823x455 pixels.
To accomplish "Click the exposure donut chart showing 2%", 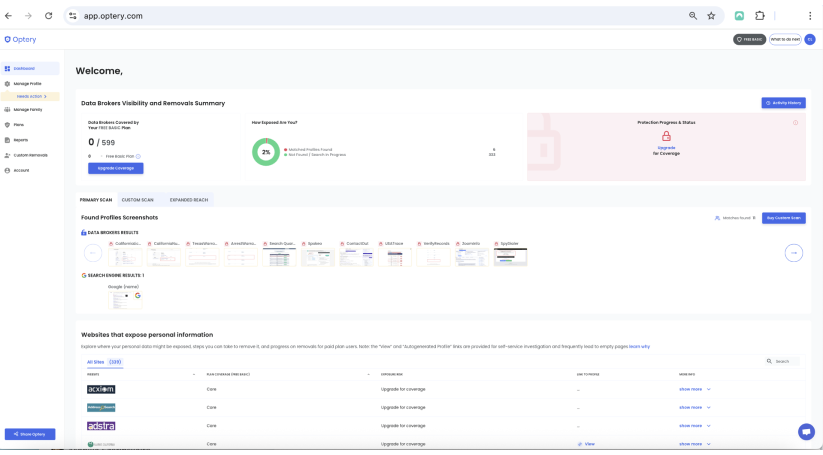I will 266,152.
